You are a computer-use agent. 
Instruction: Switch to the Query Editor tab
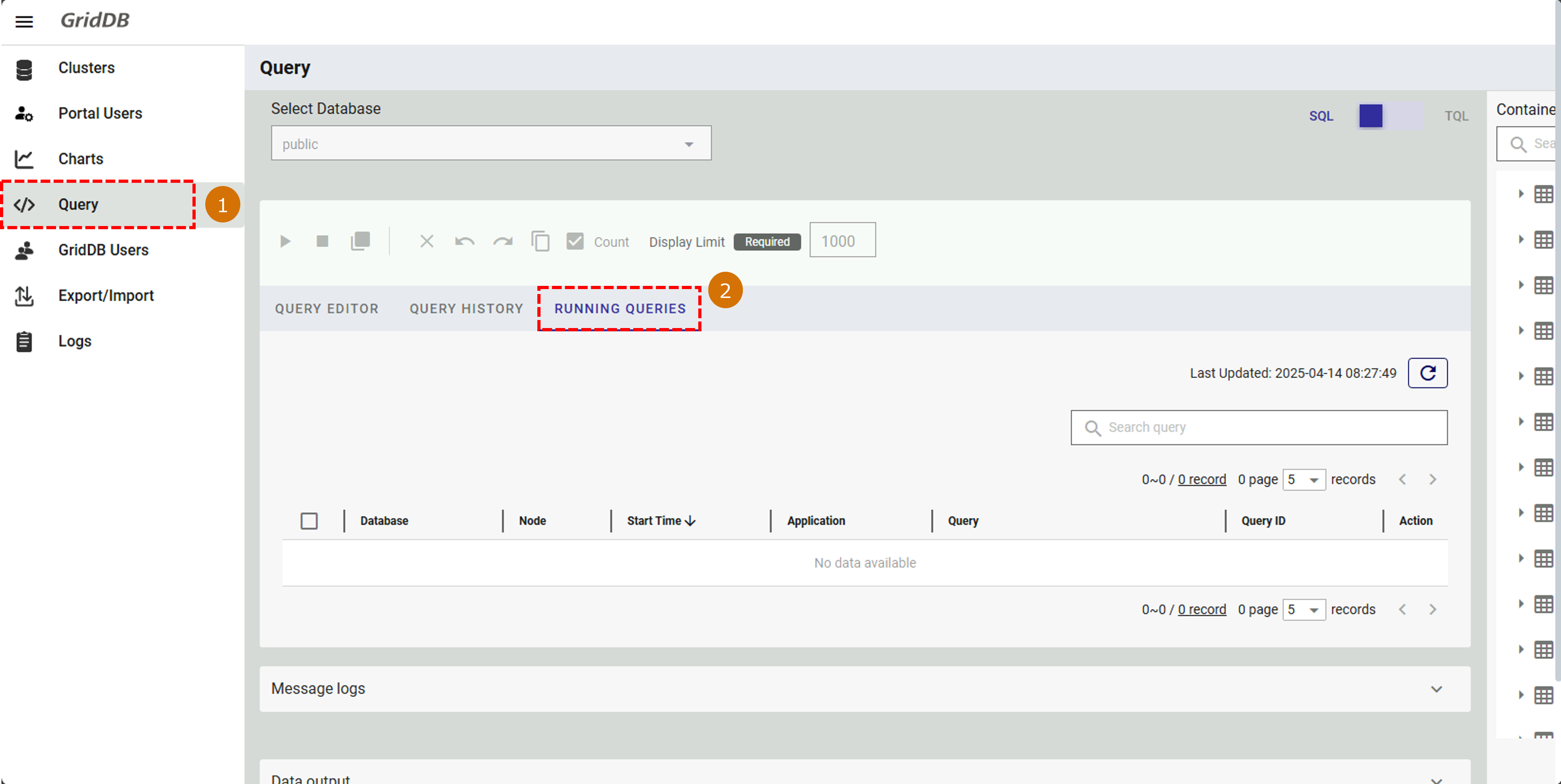(326, 309)
